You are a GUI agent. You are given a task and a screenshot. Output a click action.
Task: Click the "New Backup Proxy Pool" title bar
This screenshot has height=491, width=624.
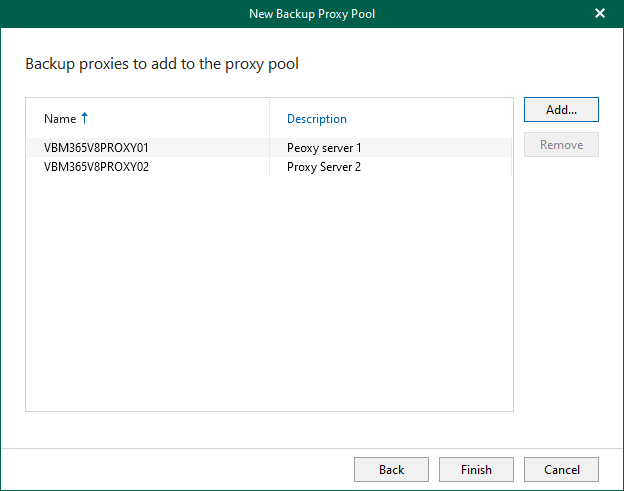click(312, 14)
